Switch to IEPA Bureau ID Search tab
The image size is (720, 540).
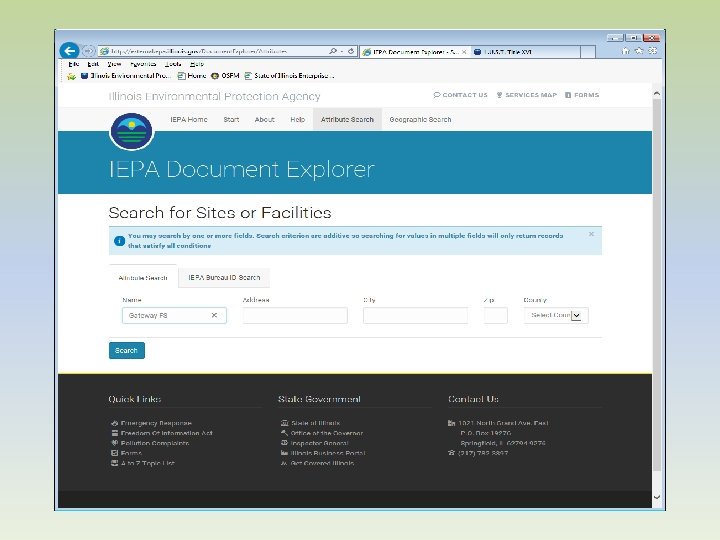click(x=224, y=278)
